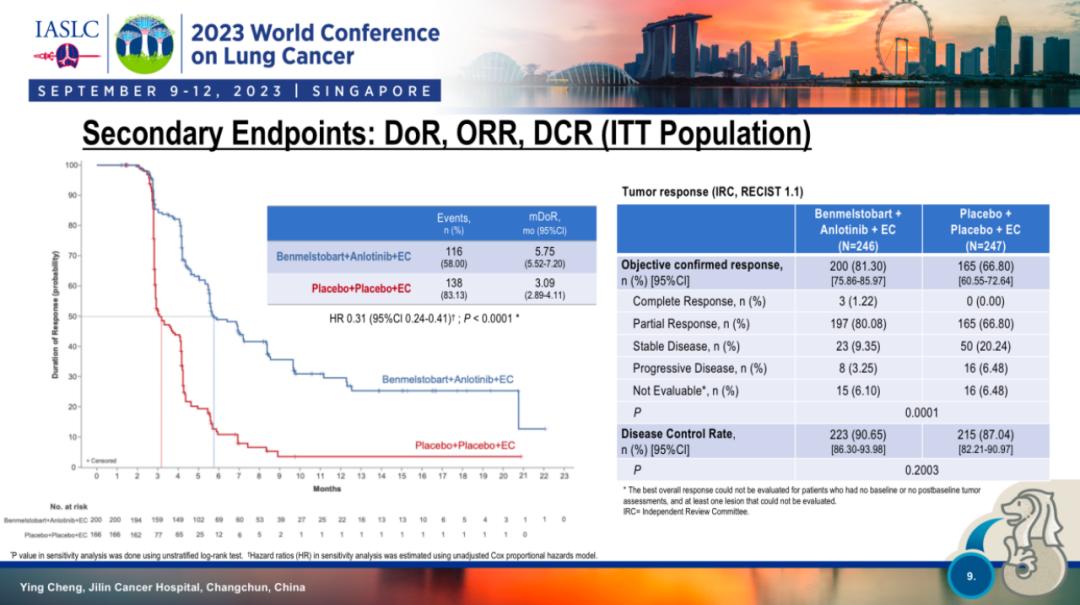
Task: Click the '+ Censored' legend marker
Action: tap(101, 460)
